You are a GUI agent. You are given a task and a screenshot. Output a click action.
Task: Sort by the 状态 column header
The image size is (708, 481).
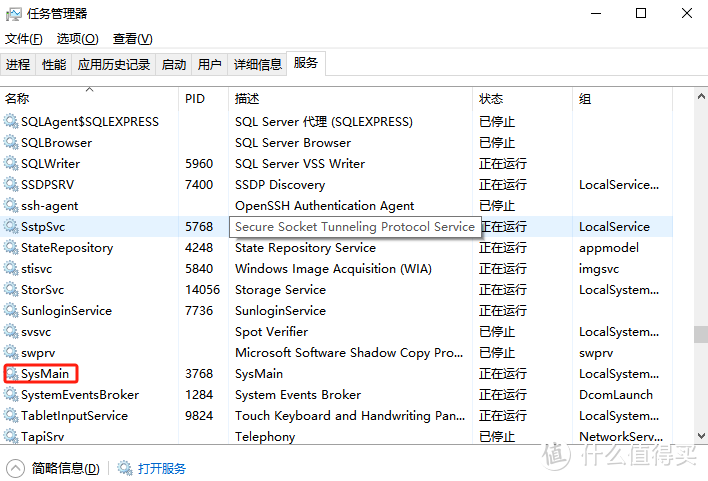point(522,98)
